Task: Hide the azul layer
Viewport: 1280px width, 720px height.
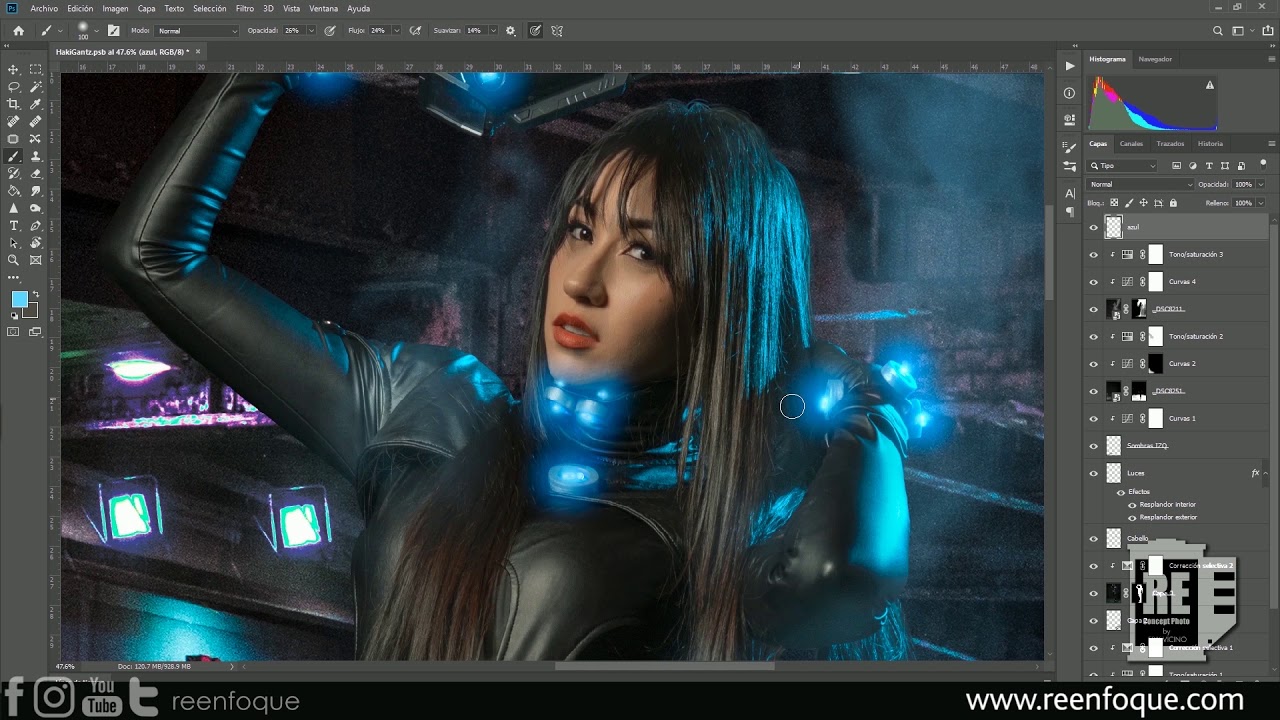Action: [x=1093, y=227]
